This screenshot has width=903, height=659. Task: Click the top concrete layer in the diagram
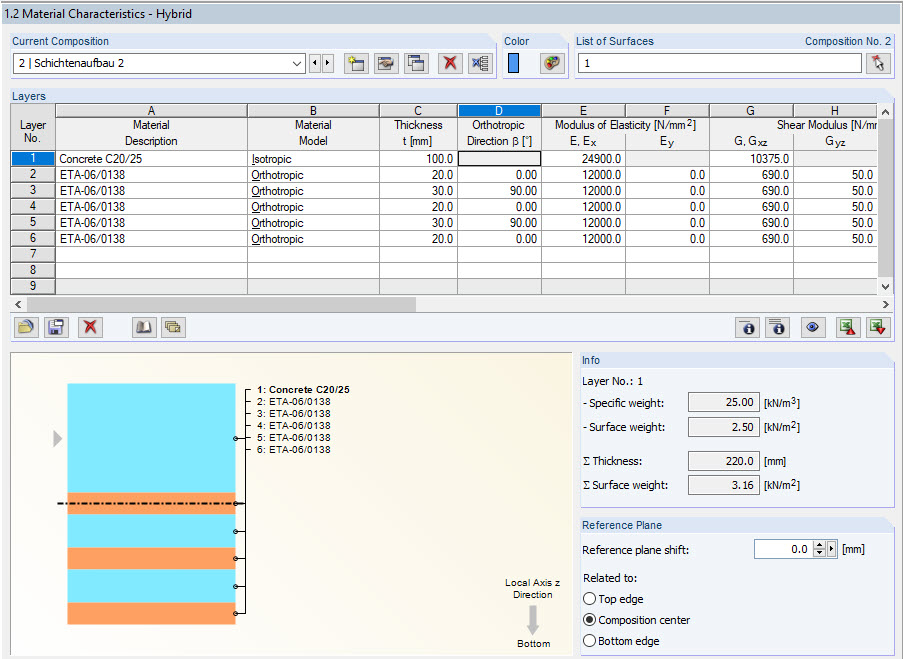(x=151, y=438)
